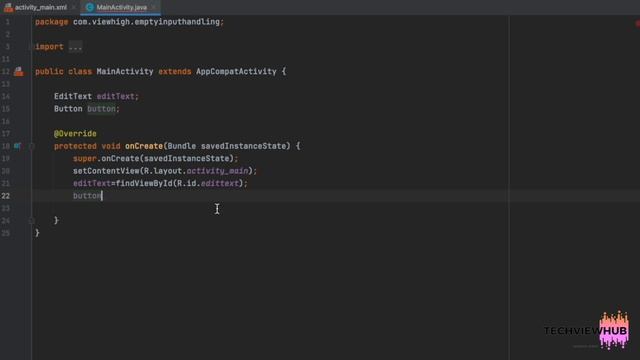Screen dimensions: 640x360
Task: Click line number 22 in the gutter
Action: (6, 196)
